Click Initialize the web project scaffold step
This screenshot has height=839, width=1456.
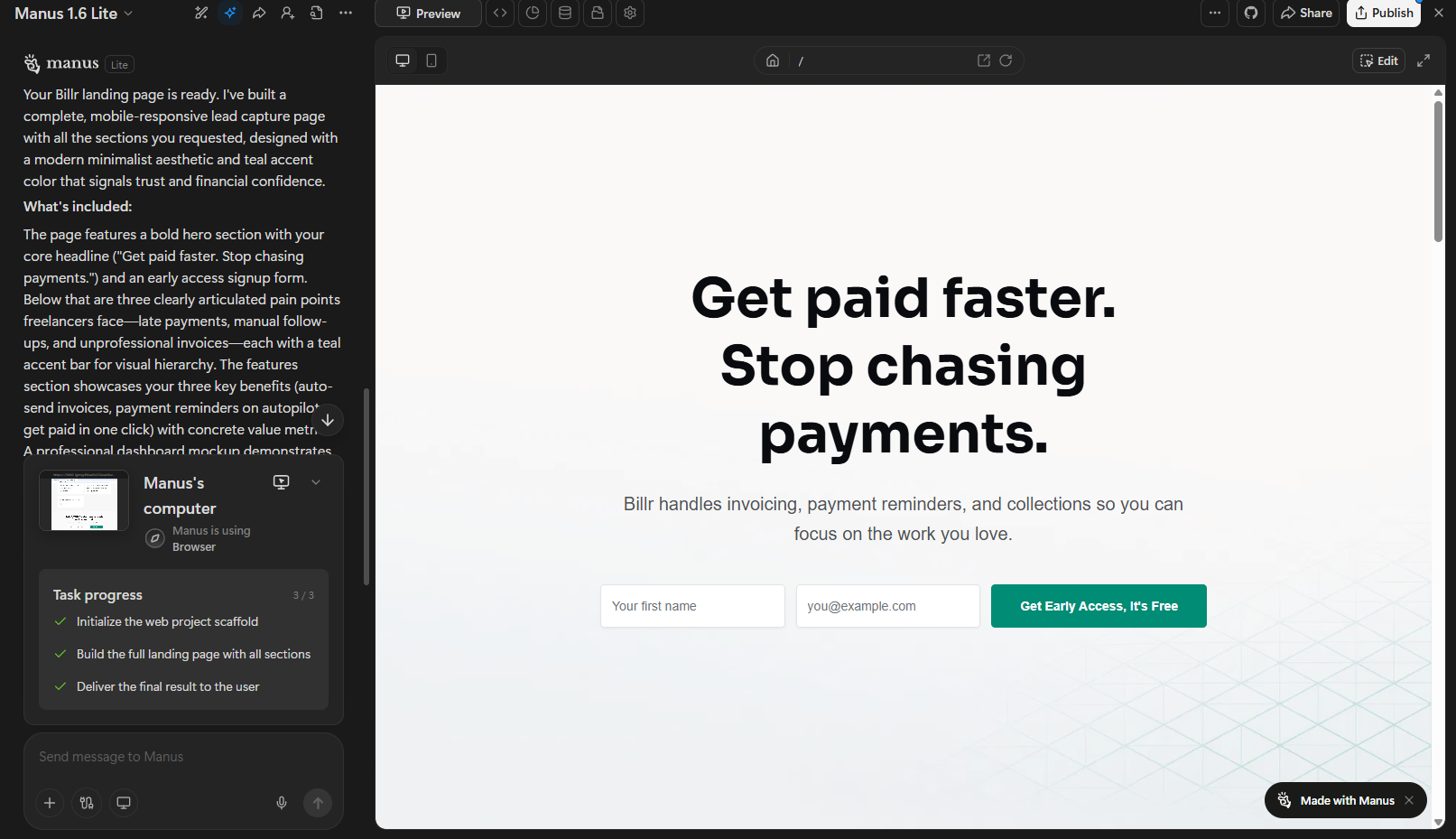point(168,621)
